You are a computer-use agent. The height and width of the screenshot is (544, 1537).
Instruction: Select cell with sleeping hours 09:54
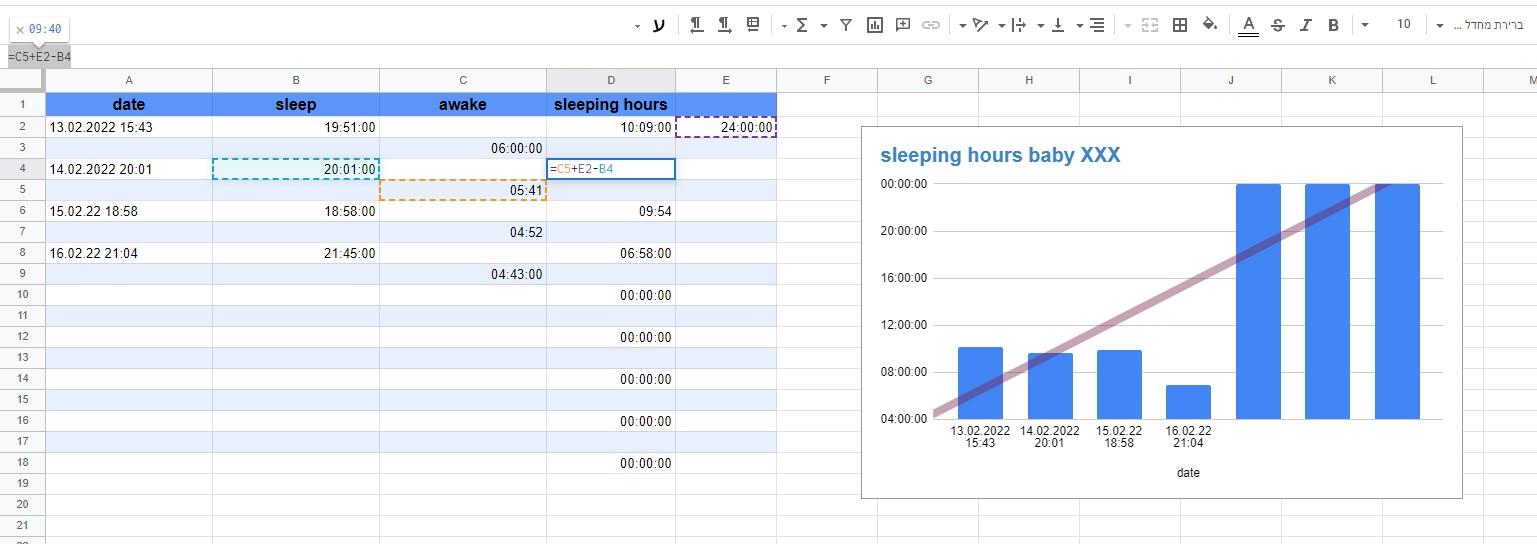point(611,211)
